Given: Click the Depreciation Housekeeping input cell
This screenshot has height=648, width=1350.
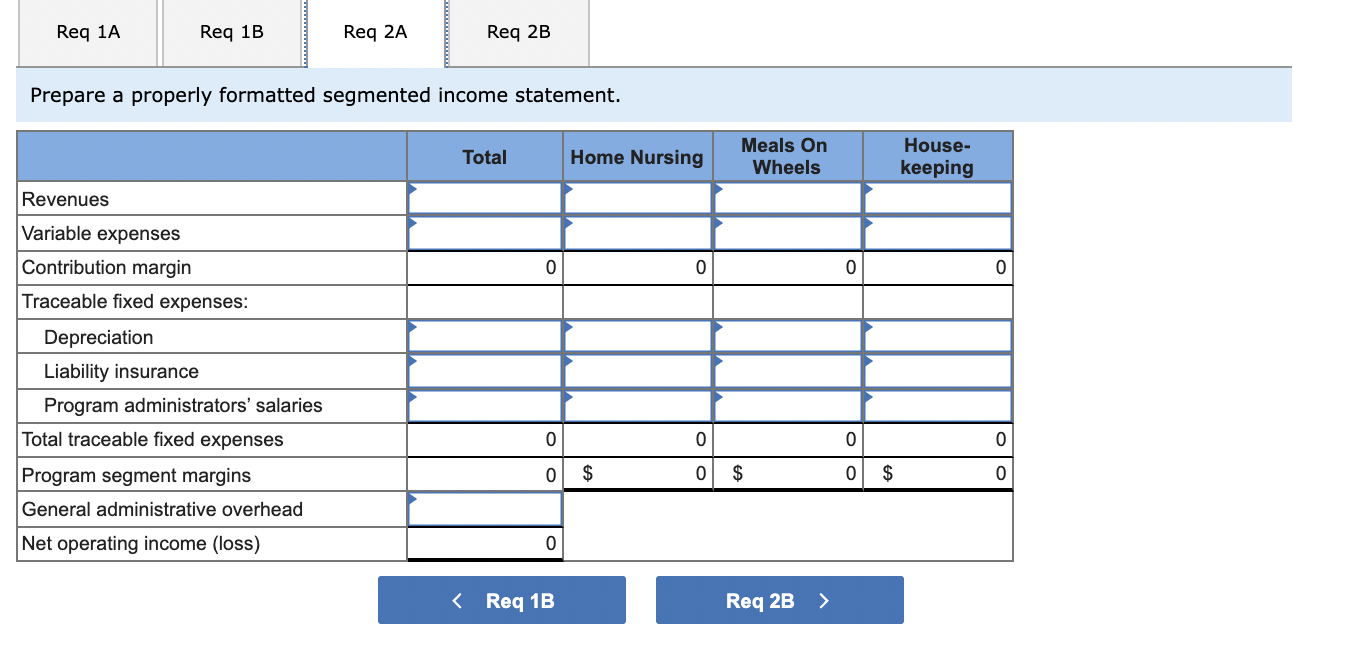Looking at the screenshot, I should click(937, 336).
